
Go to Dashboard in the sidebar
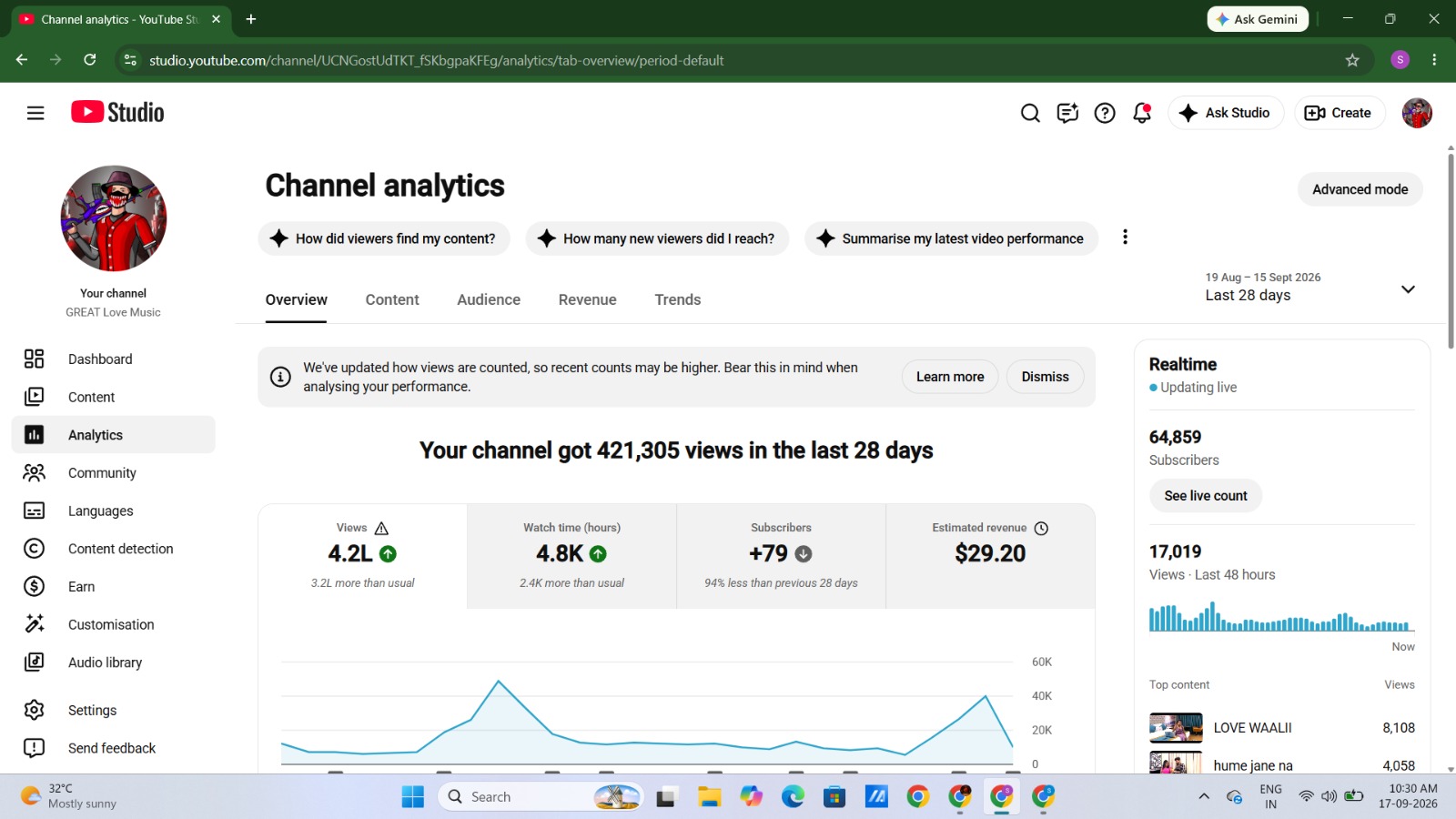(x=114, y=359)
